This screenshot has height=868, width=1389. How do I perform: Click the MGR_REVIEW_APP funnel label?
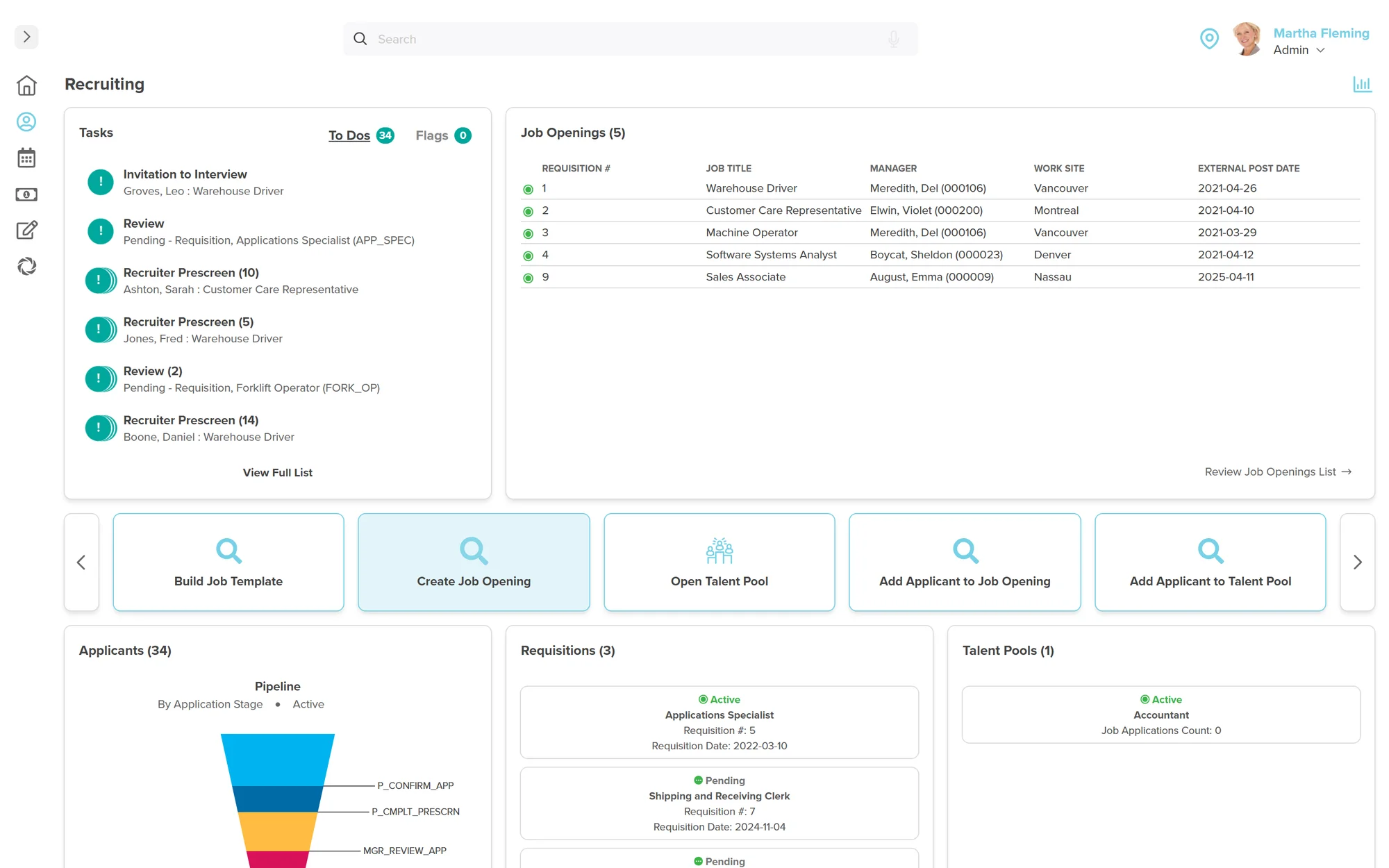coord(404,851)
